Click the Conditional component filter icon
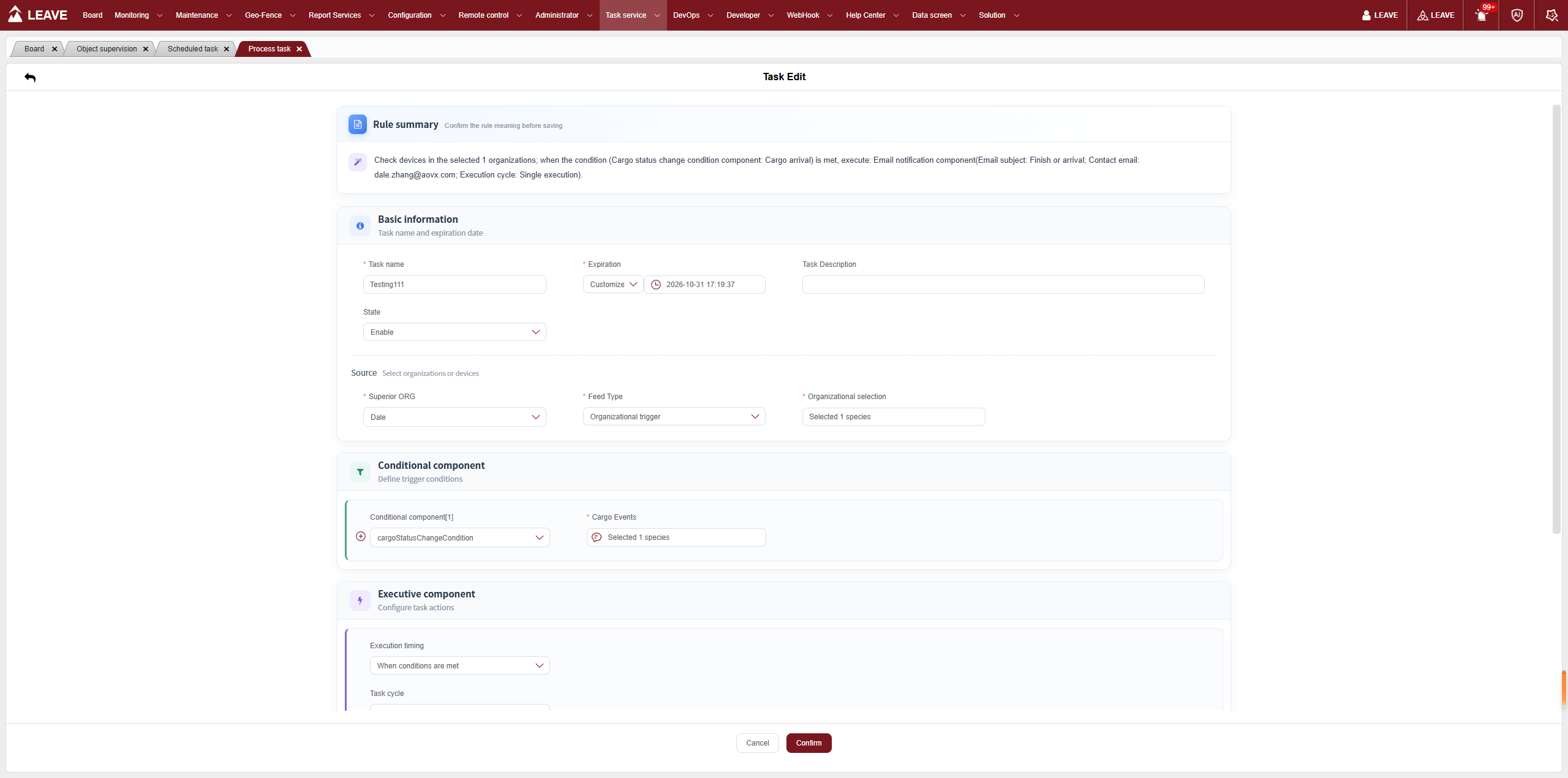Screen dimensions: 1568x778 click(x=360, y=472)
